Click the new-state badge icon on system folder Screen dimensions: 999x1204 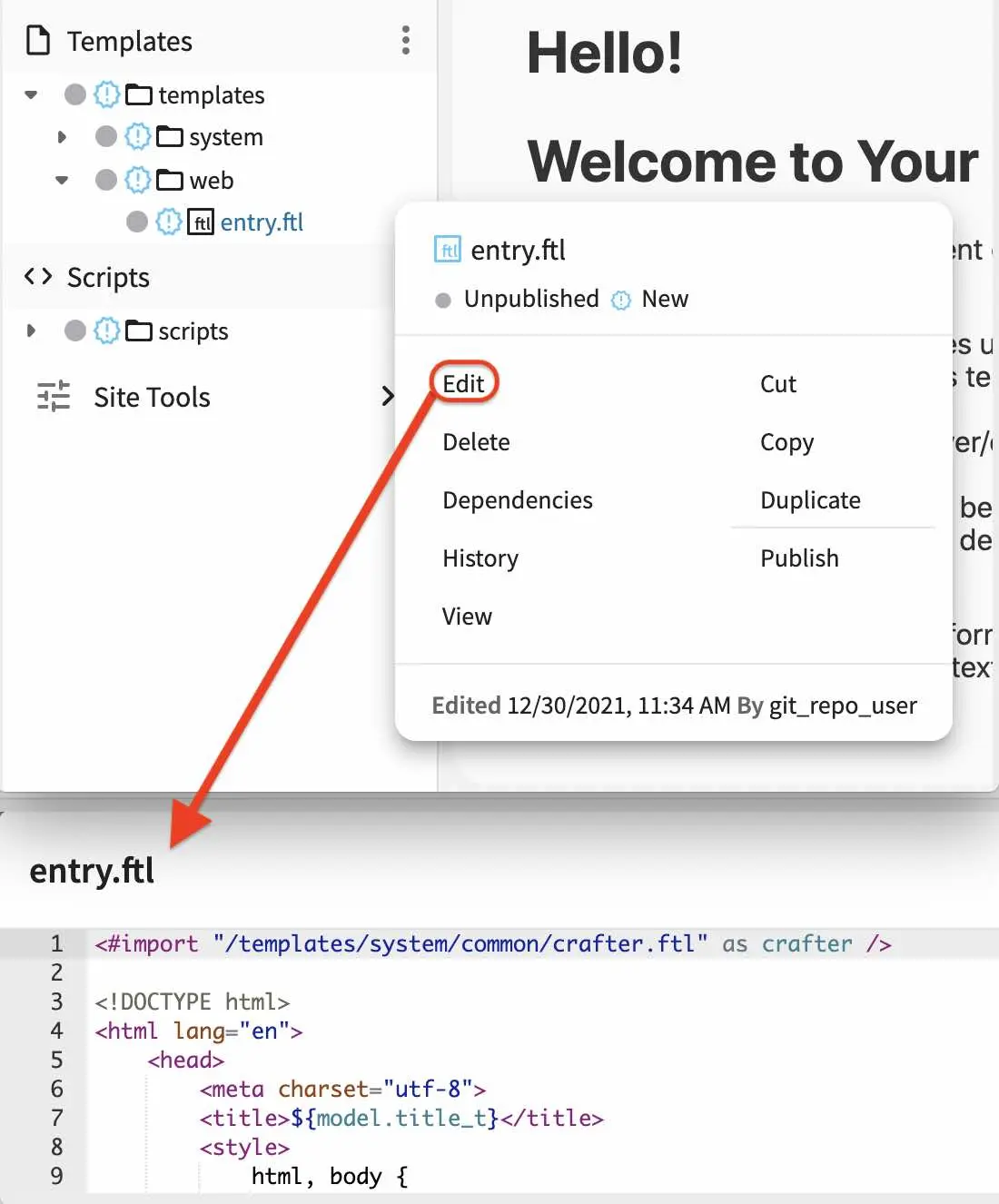138,137
